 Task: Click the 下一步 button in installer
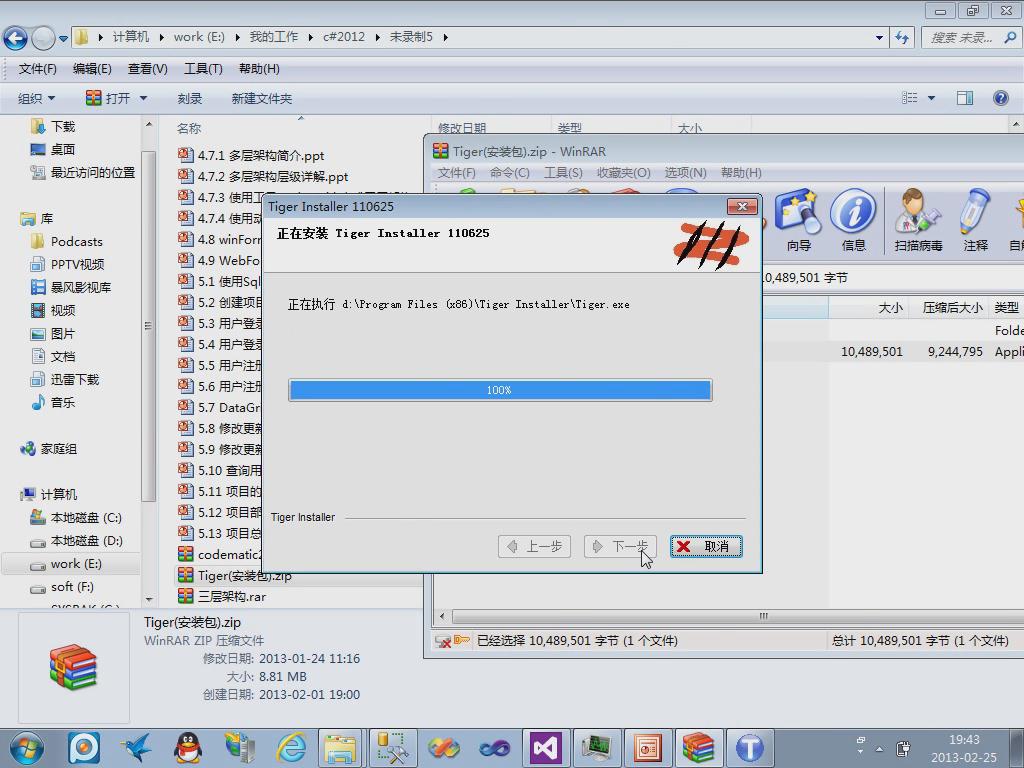click(x=620, y=547)
